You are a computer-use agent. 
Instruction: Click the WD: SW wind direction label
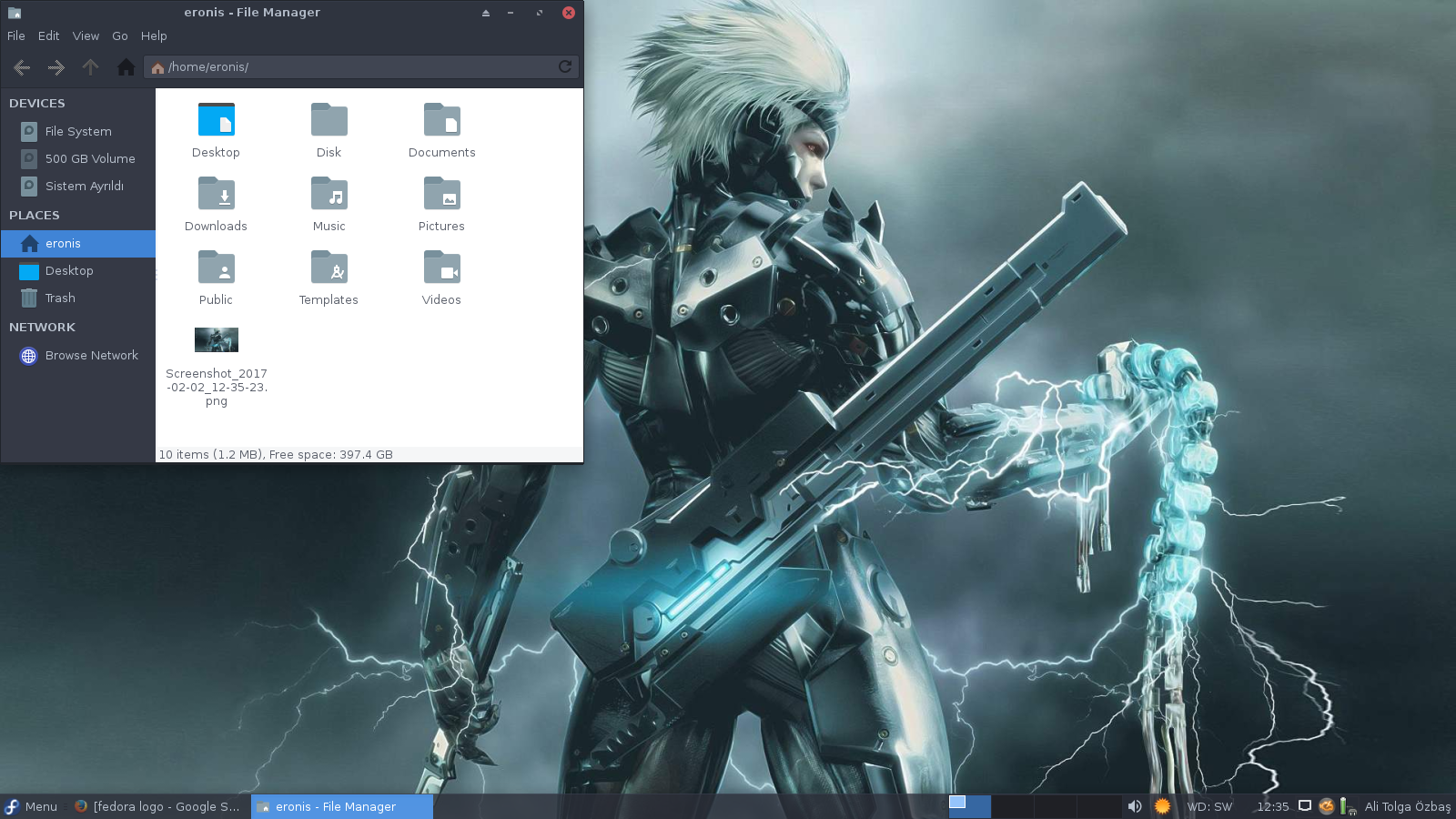point(1209,807)
